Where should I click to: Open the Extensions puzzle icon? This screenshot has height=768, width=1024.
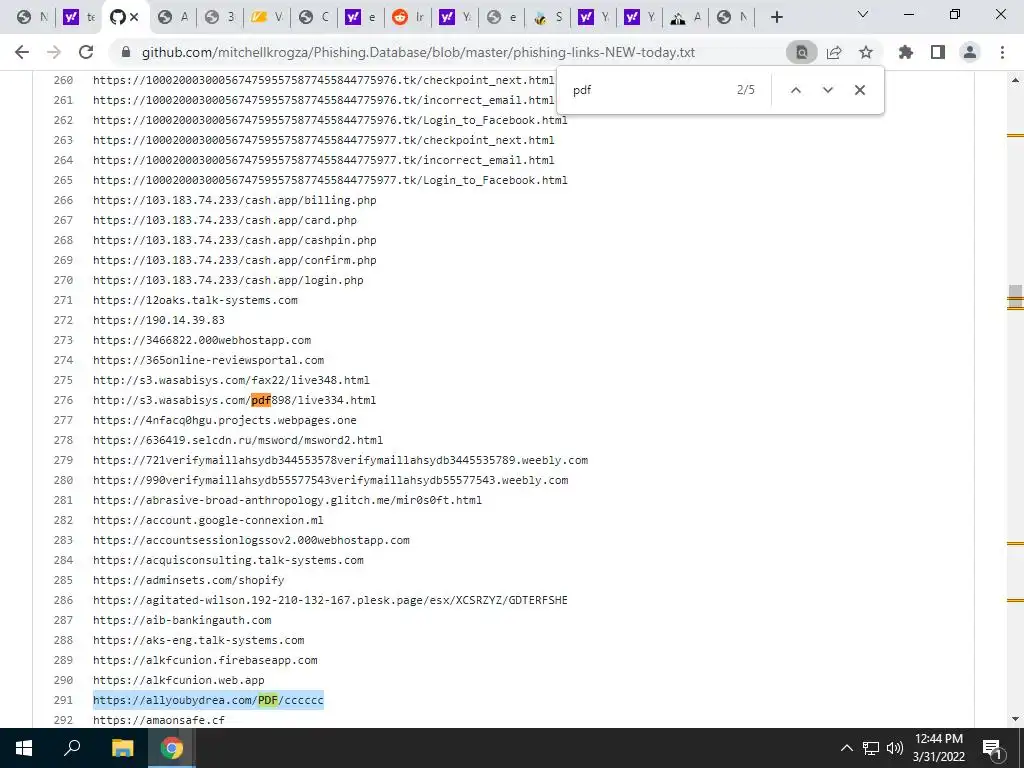click(x=906, y=52)
